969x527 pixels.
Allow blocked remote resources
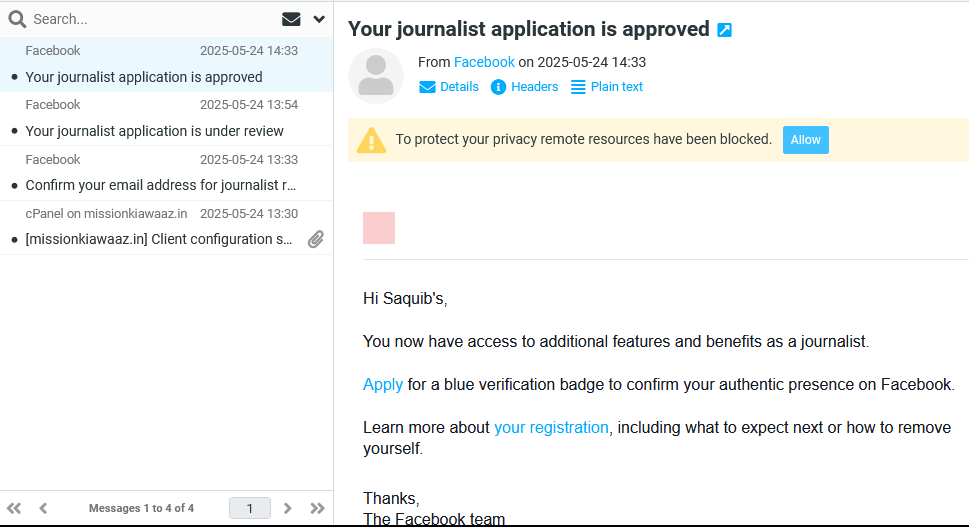(x=805, y=140)
